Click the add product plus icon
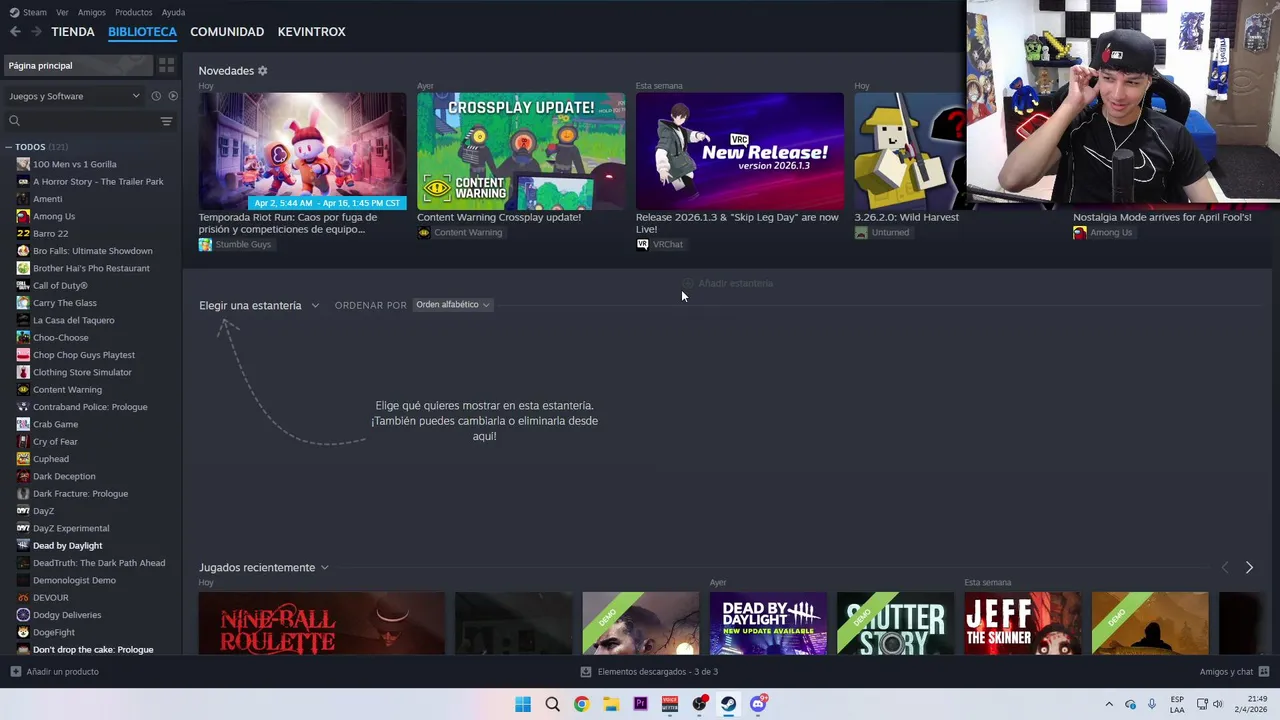The image size is (1280, 720). pyautogui.click(x=15, y=672)
